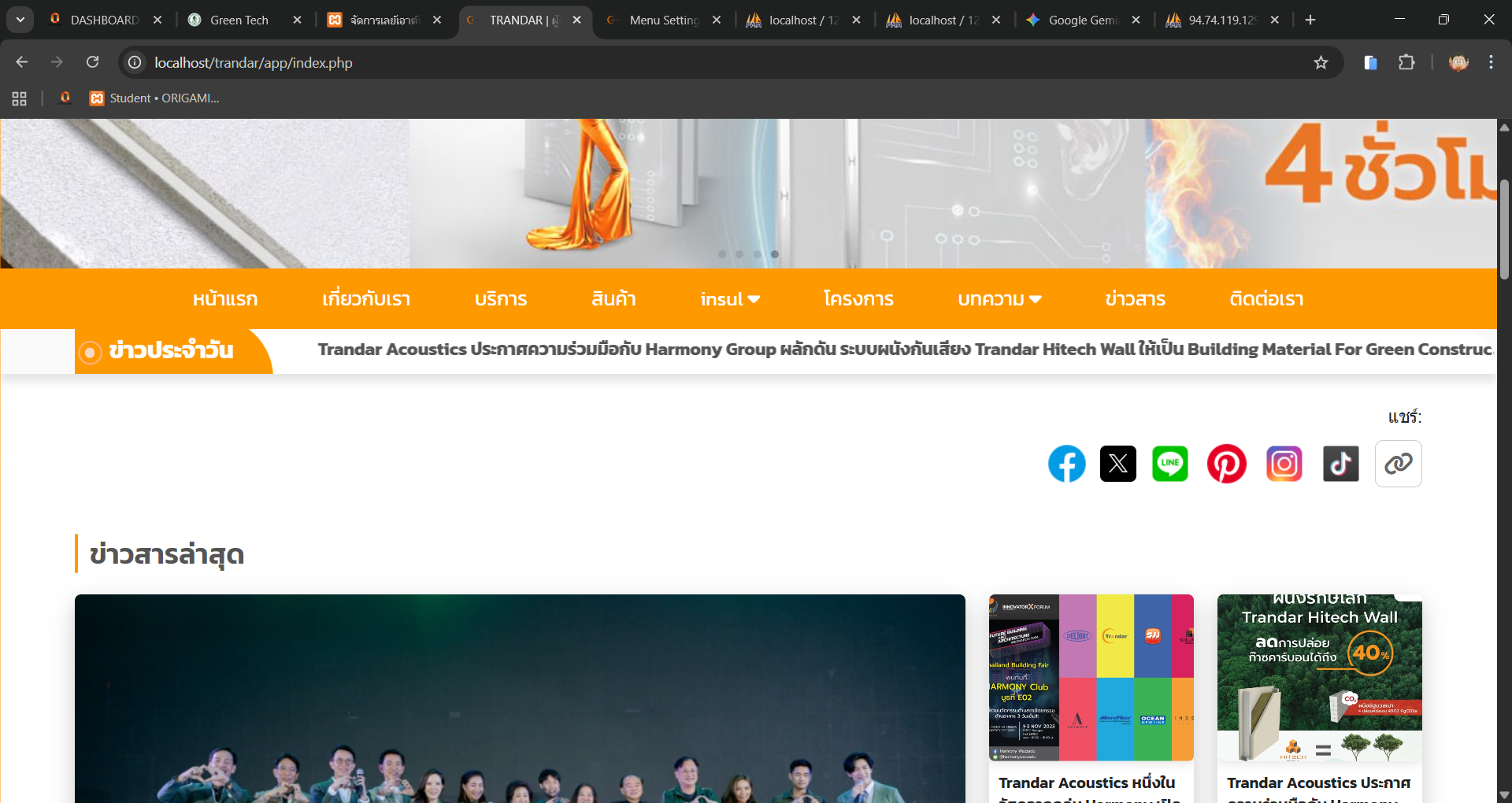The height and width of the screenshot is (803, 1512).
Task: Copy link using chain icon button
Action: point(1398,464)
